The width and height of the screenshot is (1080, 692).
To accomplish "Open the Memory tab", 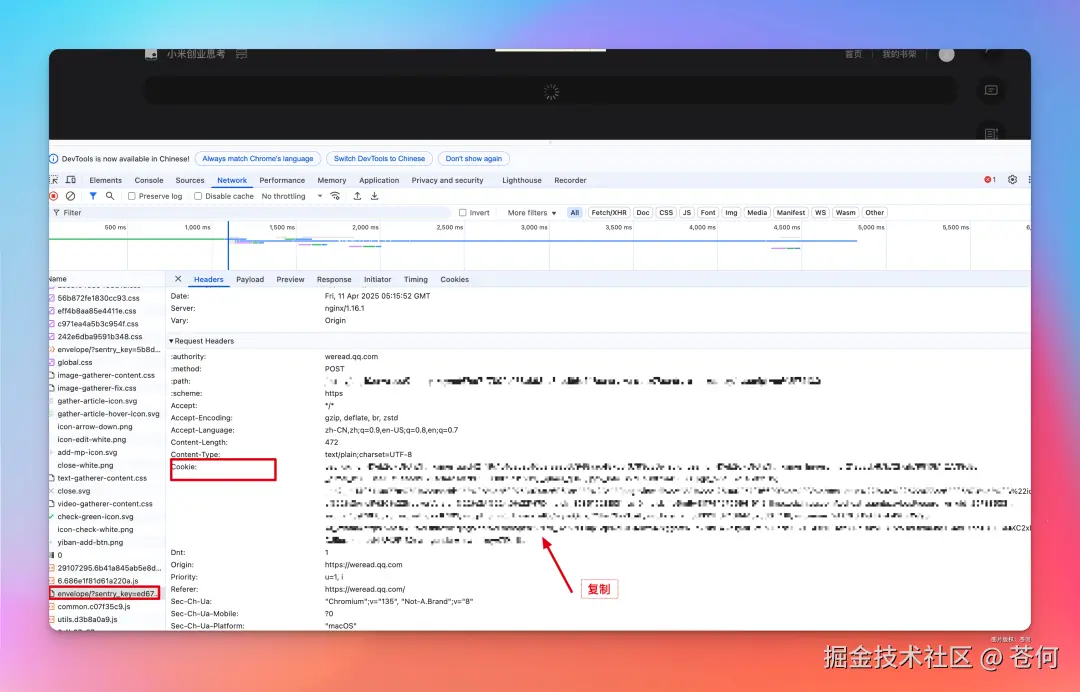I will (x=332, y=180).
